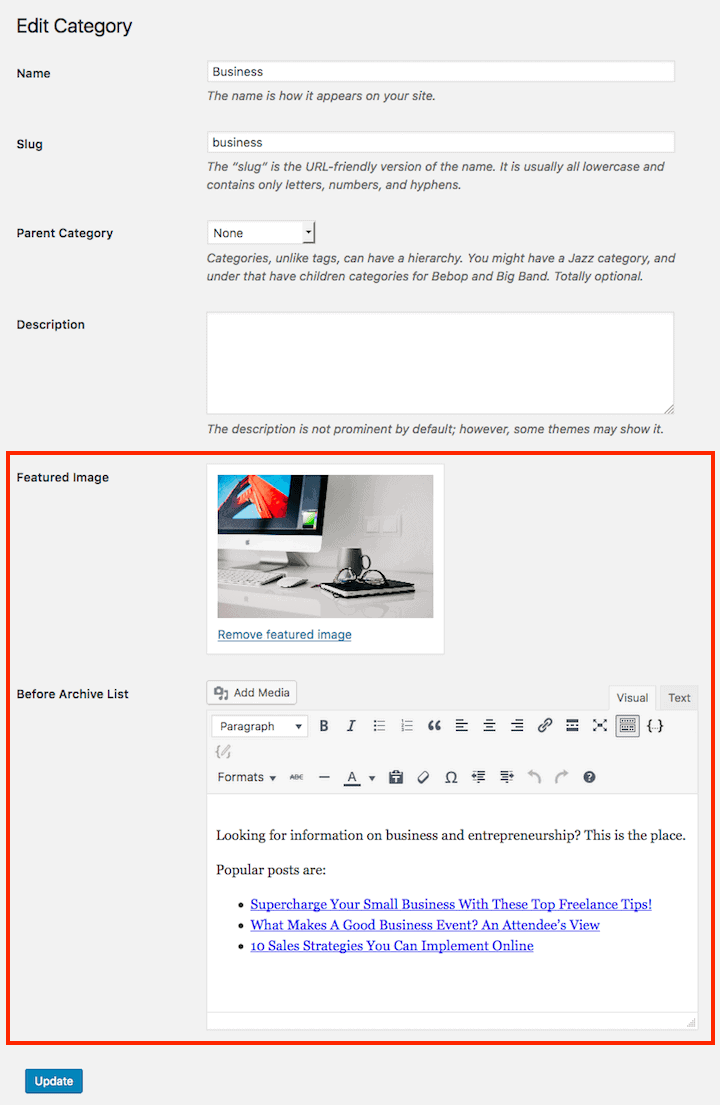The image size is (720, 1105).
Task: Click Remove featured image link
Action: 285,634
